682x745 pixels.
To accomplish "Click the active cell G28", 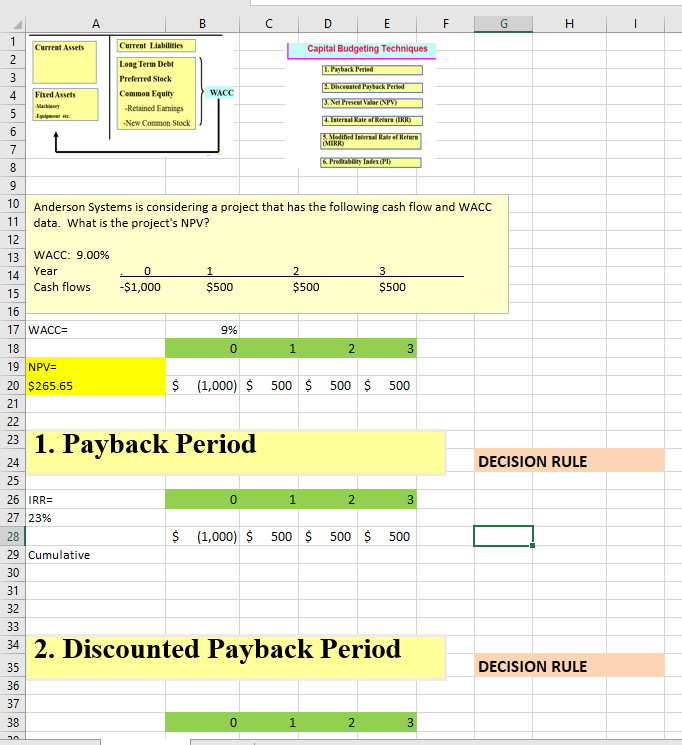I will coord(503,536).
